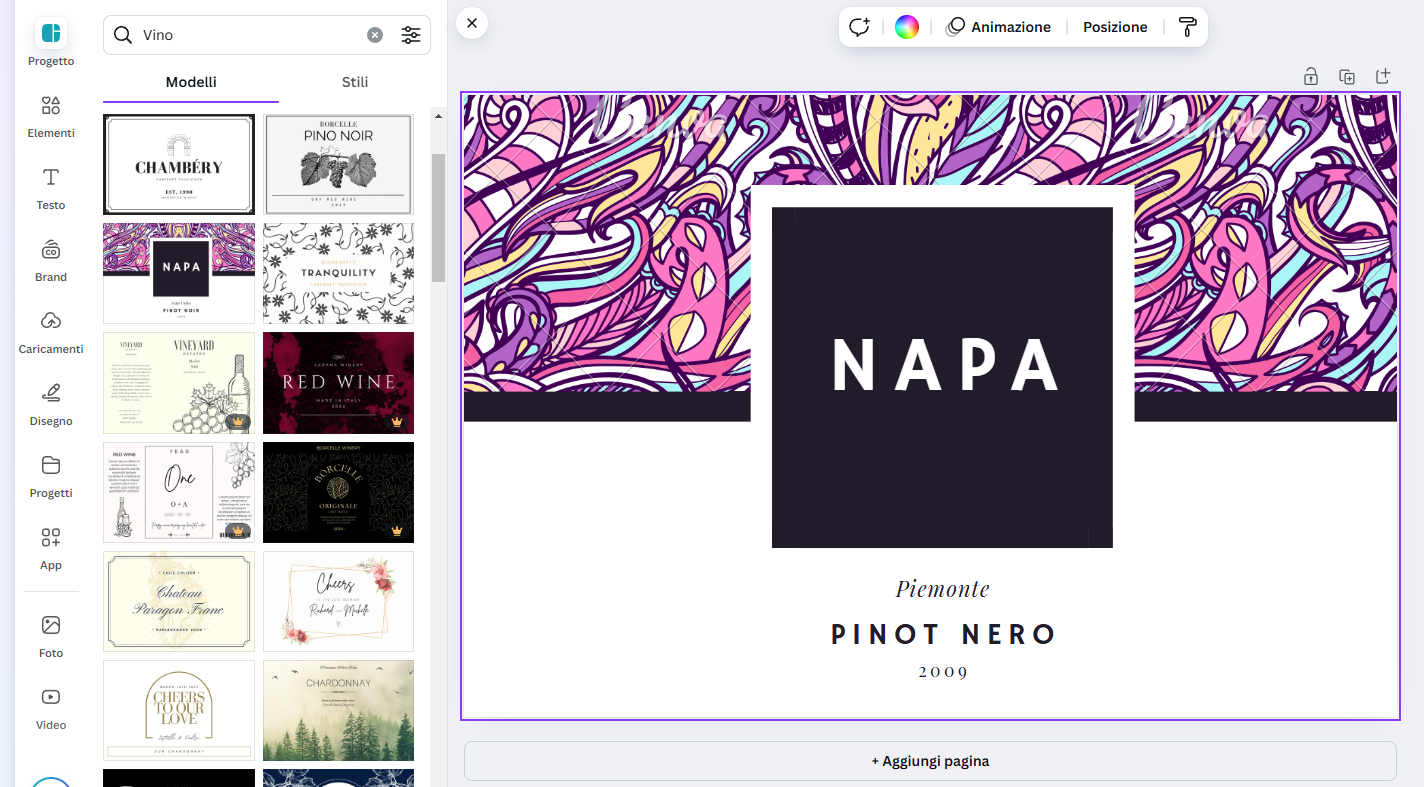Choose the Cheers floral frame template

pos(338,601)
